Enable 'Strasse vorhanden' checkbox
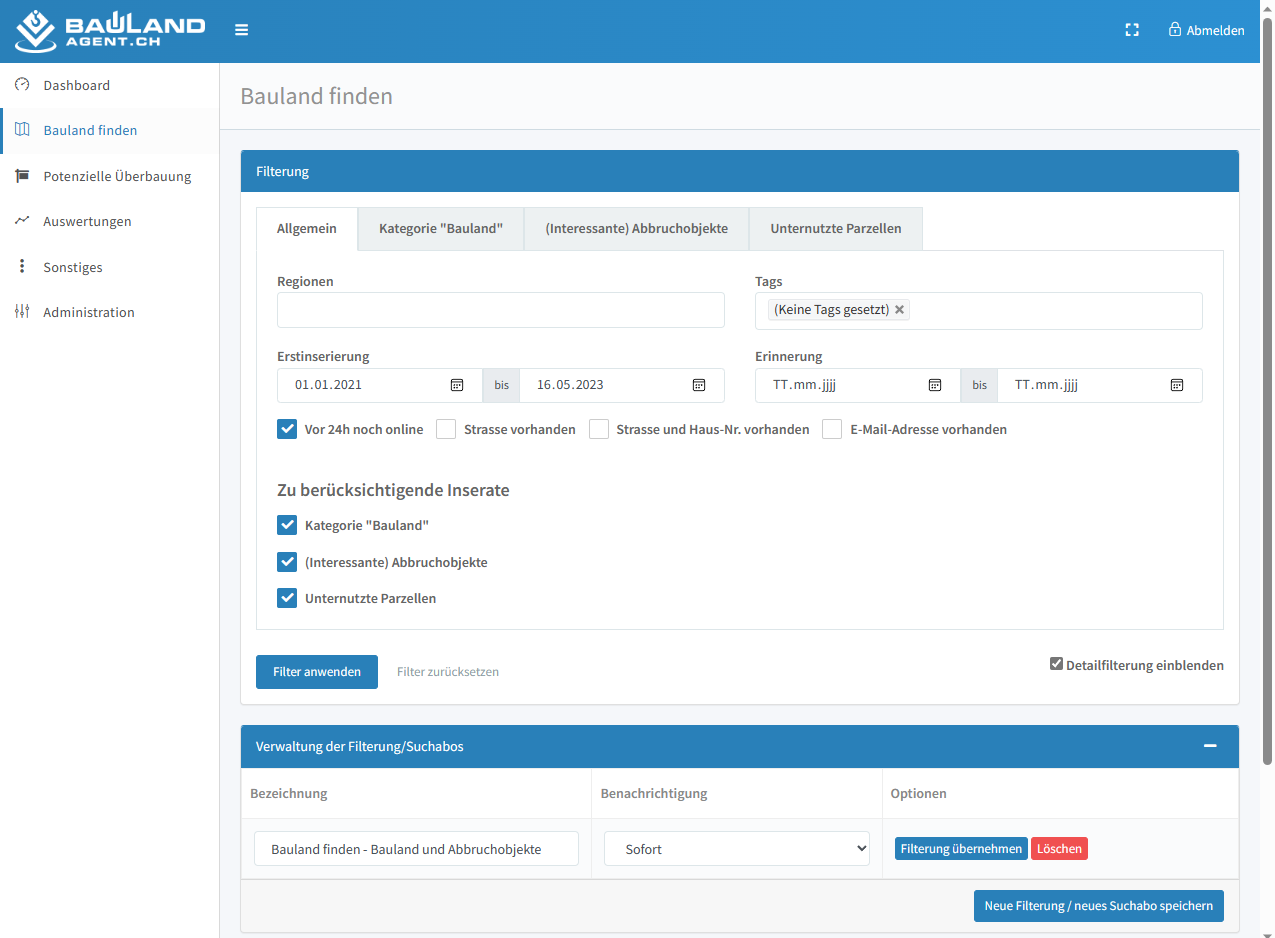 point(446,429)
